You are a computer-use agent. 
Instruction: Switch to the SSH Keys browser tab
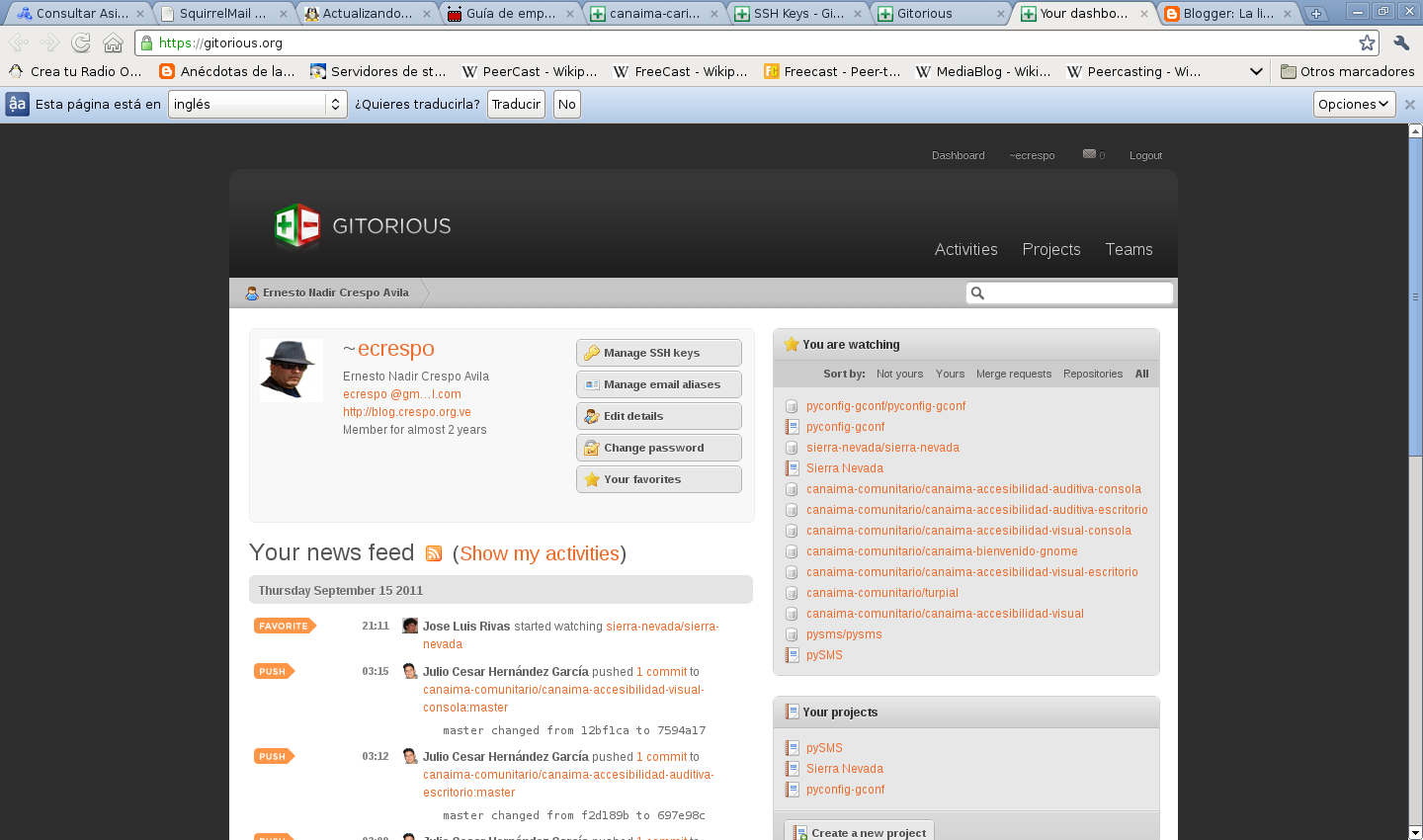(x=797, y=14)
